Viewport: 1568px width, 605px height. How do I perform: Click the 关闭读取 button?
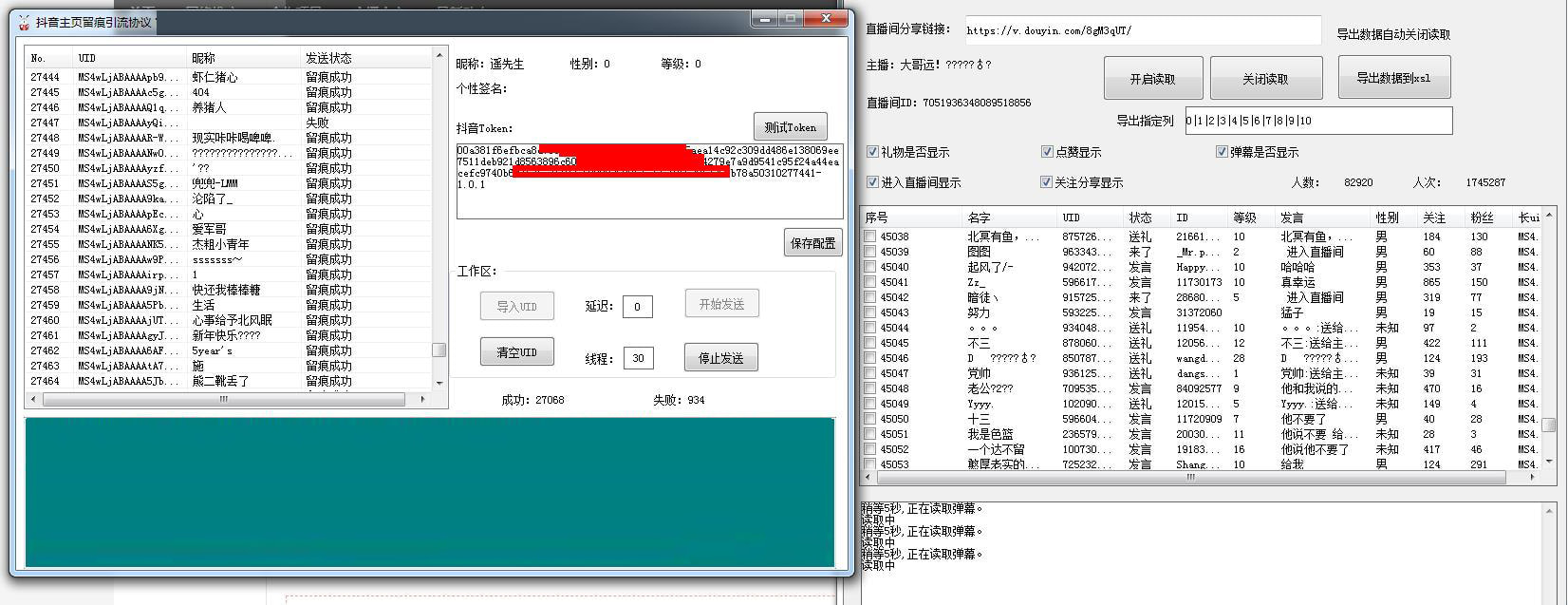tap(1266, 79)
